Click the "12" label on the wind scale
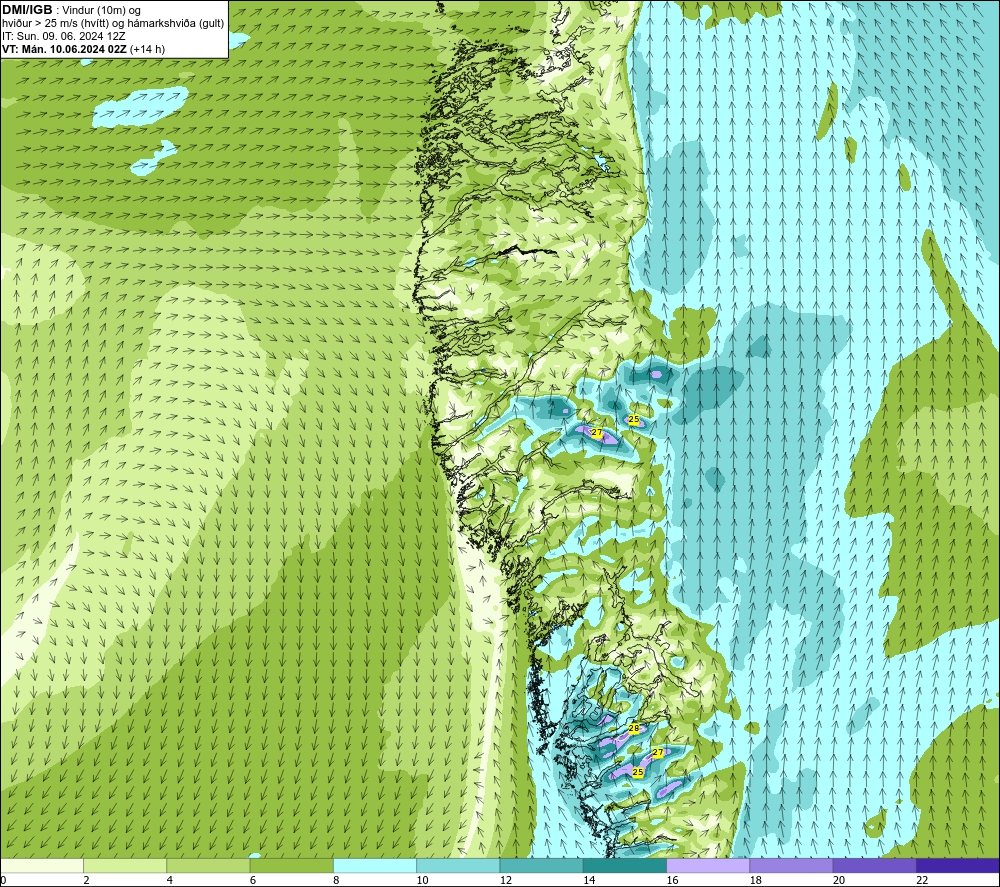Screen dimensions: 1000x887 click(x=506, y=881)
